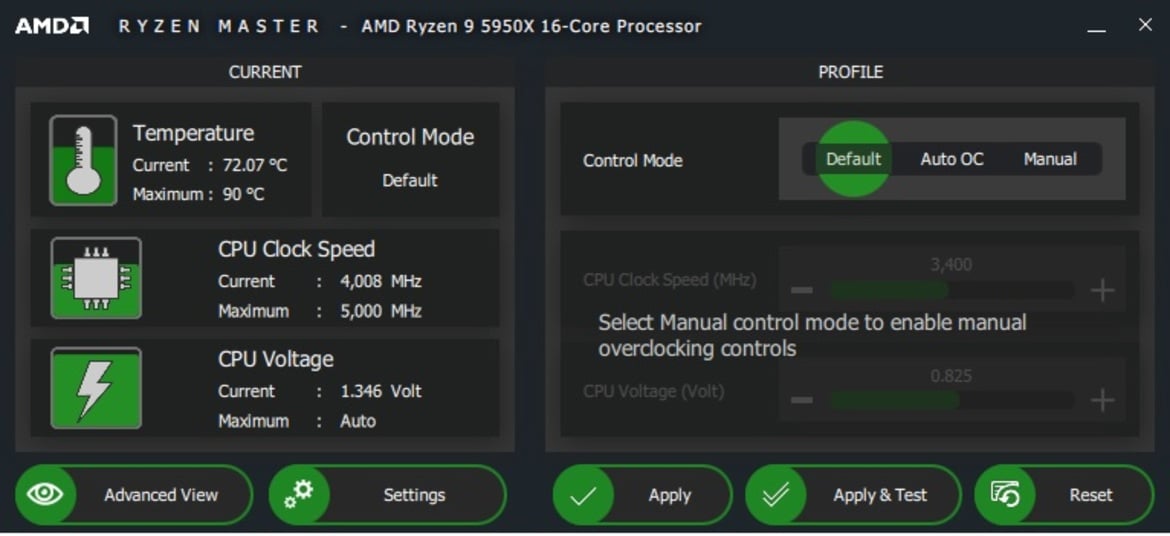
Task: Increase CPU Clock Speed with plus
Action: pyautogui.click(x=1102, y=290)
